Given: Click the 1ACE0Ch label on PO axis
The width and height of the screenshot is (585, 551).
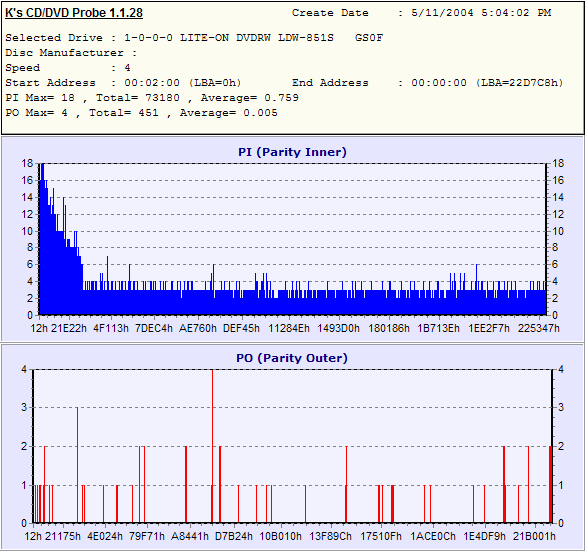Looking at the screenshot, I should coord(433,536).
